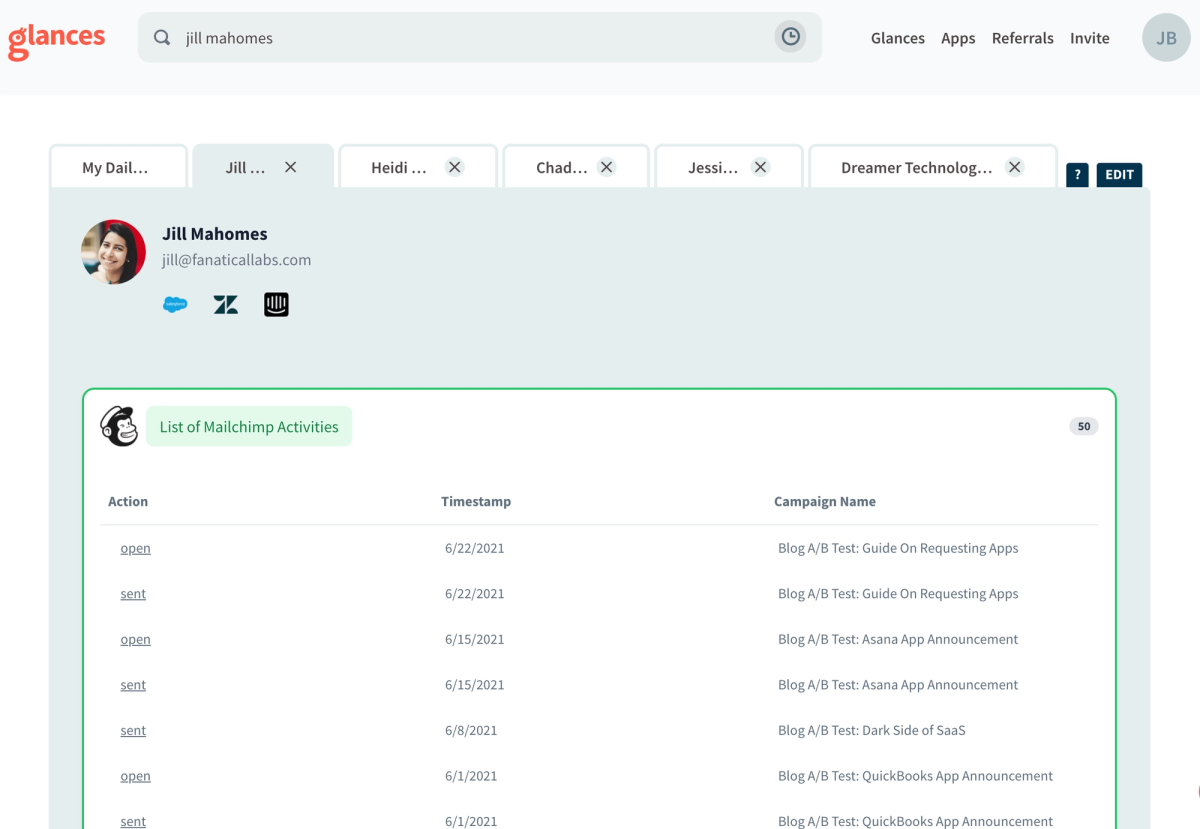This screenshot has width=1200, height=829.
Task: Open the Glances menu item
Action: [x=898, y=38]
